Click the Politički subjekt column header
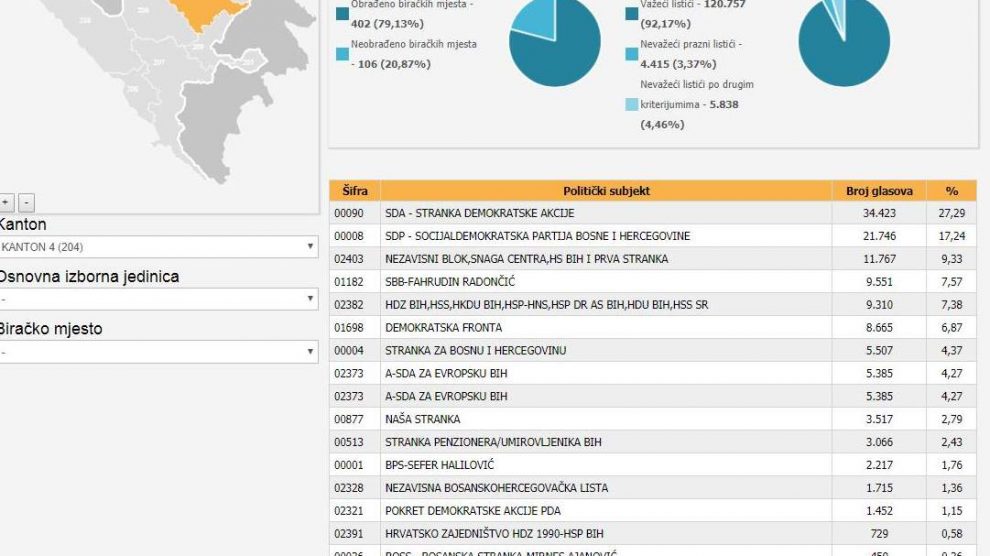The image size is (990, 556). click(606, 191)
